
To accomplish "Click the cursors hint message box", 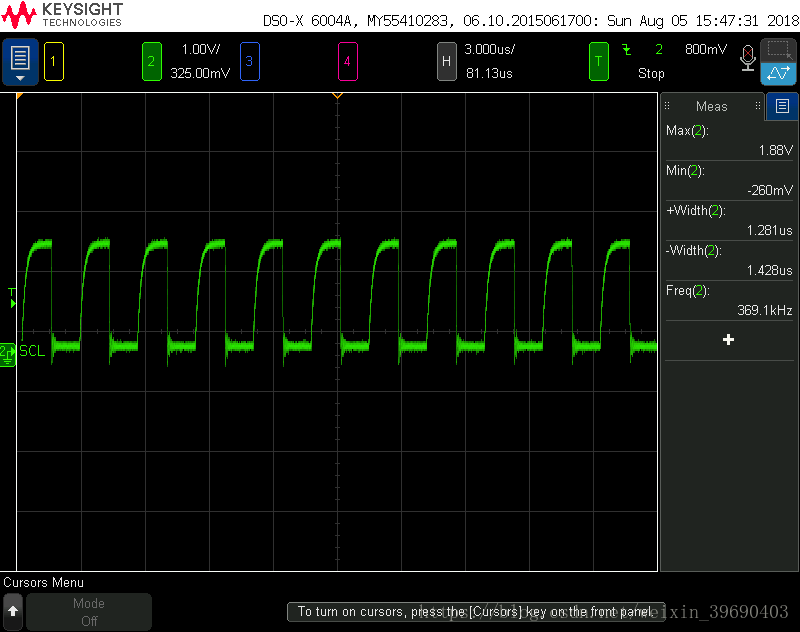I will pyautogui.click(x=476, y=612).
